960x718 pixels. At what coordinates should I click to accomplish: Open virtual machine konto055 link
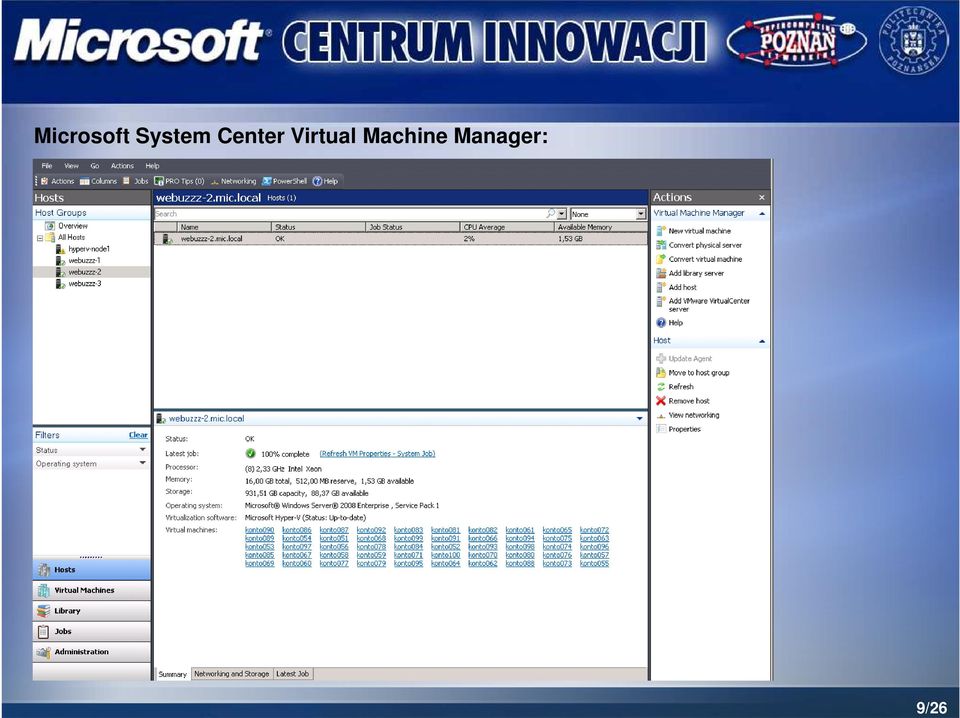594,563
